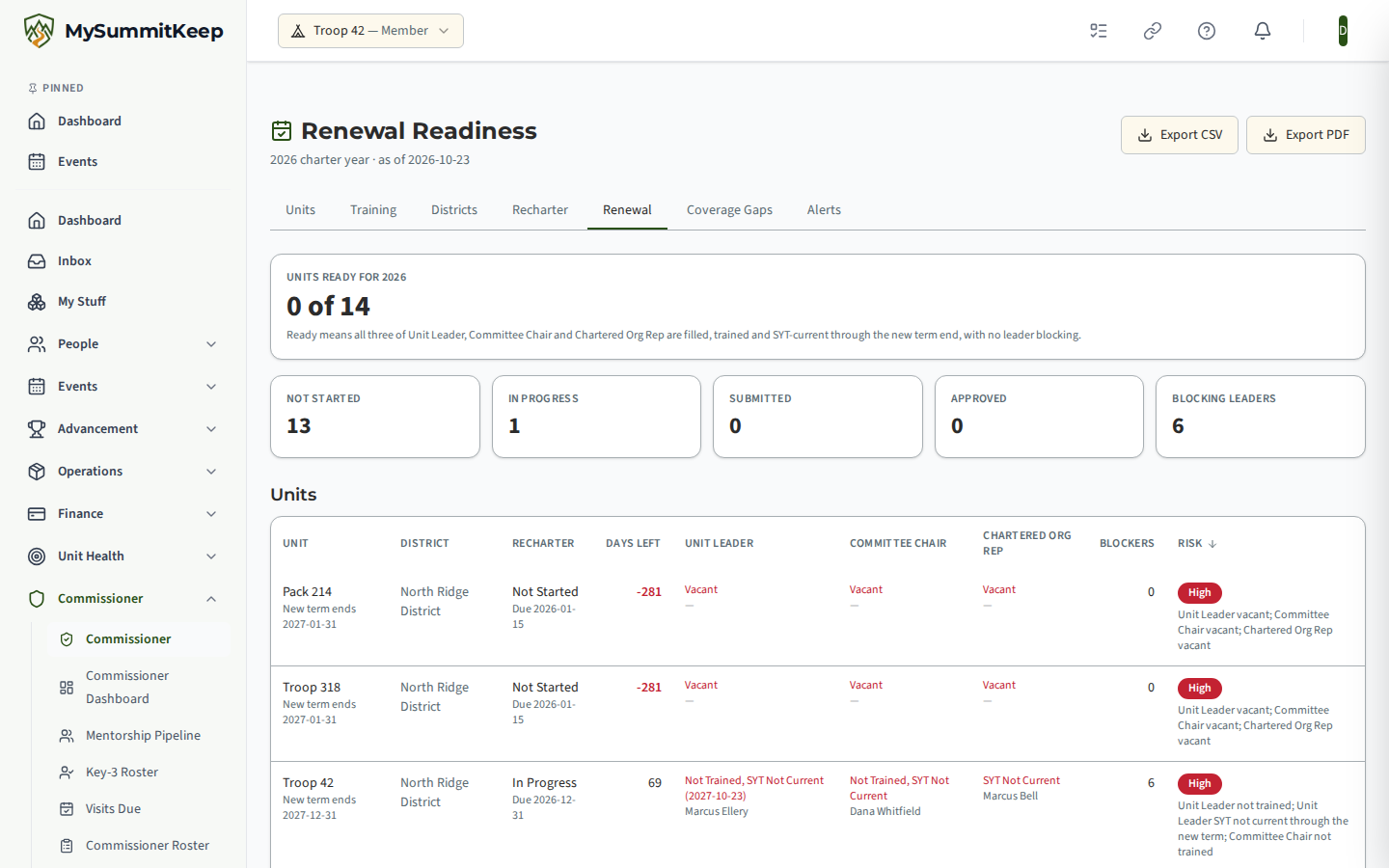Click the link icon in top bar
The width and height of the screenshot is (1389, 868).
click(1153, 31)
